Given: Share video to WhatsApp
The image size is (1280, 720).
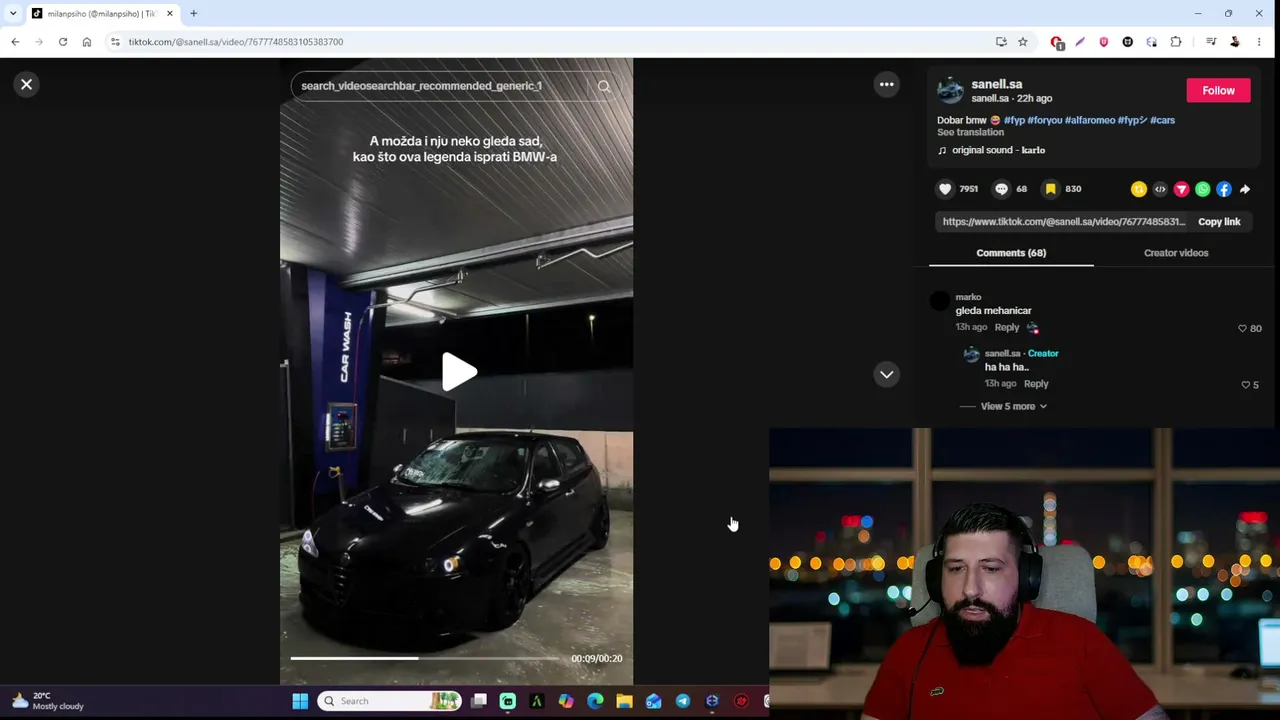Looking at the screenshot, I should click(x=1203, y=189).
